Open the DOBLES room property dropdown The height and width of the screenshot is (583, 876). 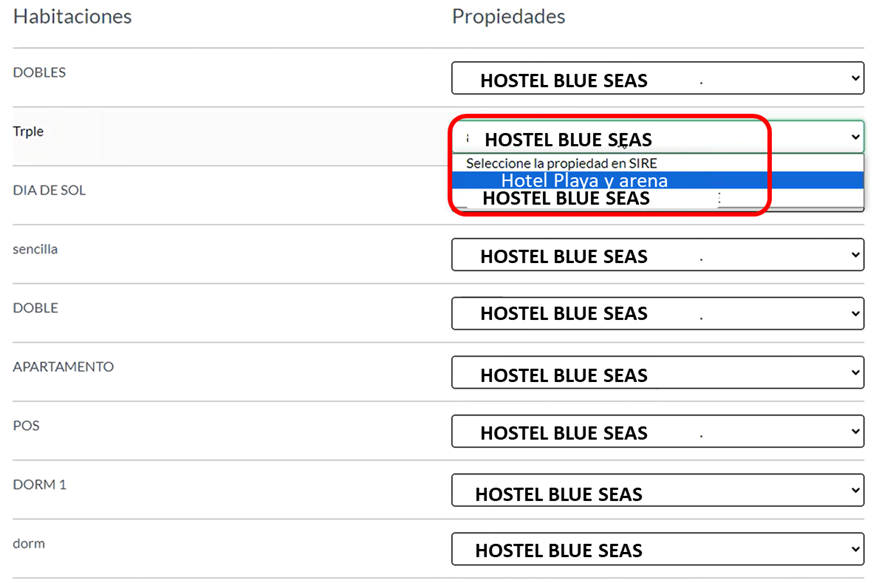click(657, 79)
